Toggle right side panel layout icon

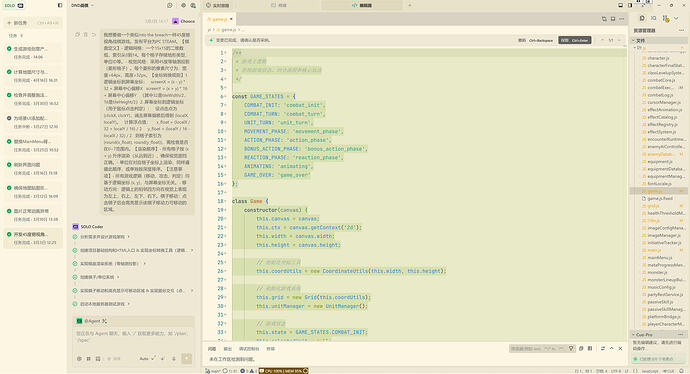click(630, 5)
